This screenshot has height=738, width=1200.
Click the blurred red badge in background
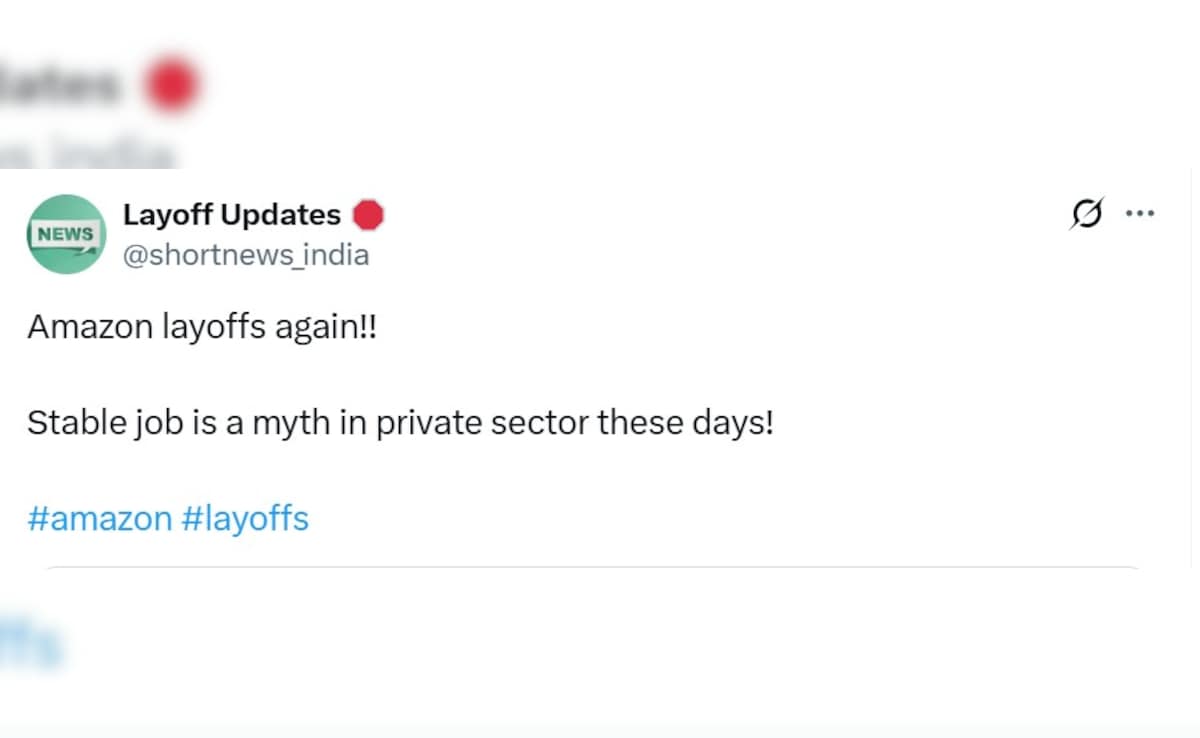172,85
